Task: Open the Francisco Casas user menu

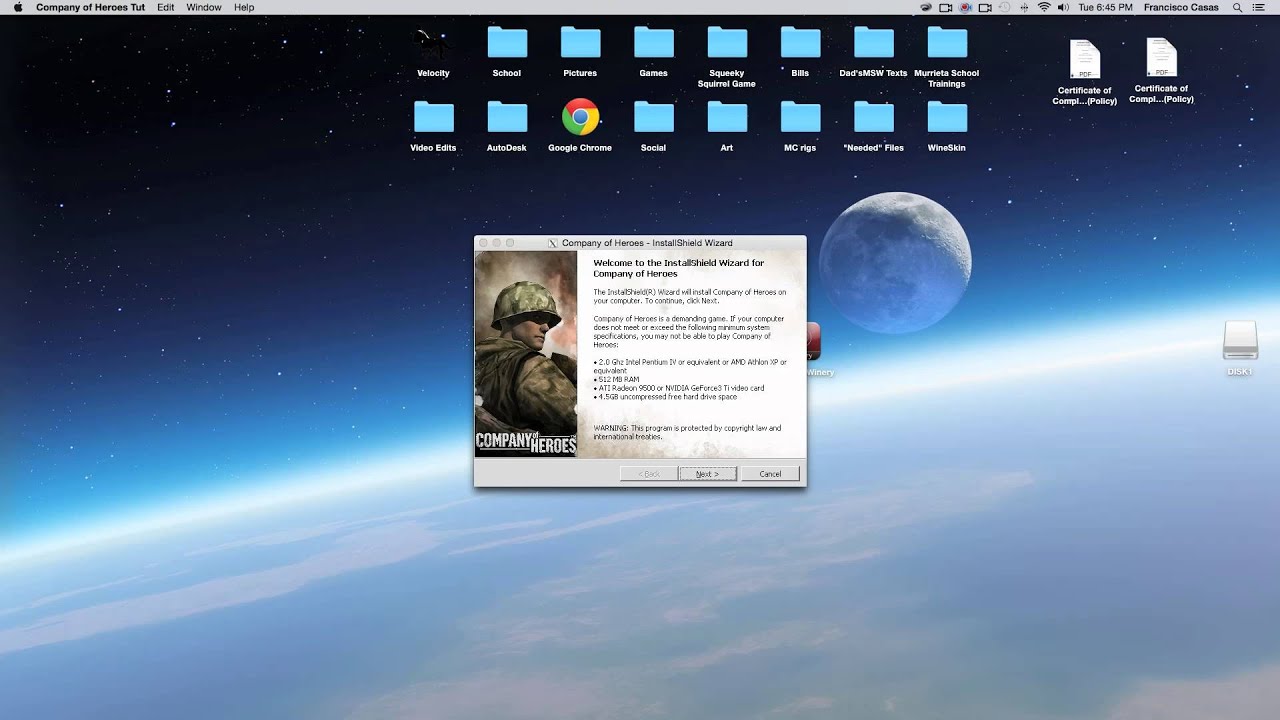Action: point(1181,7)
